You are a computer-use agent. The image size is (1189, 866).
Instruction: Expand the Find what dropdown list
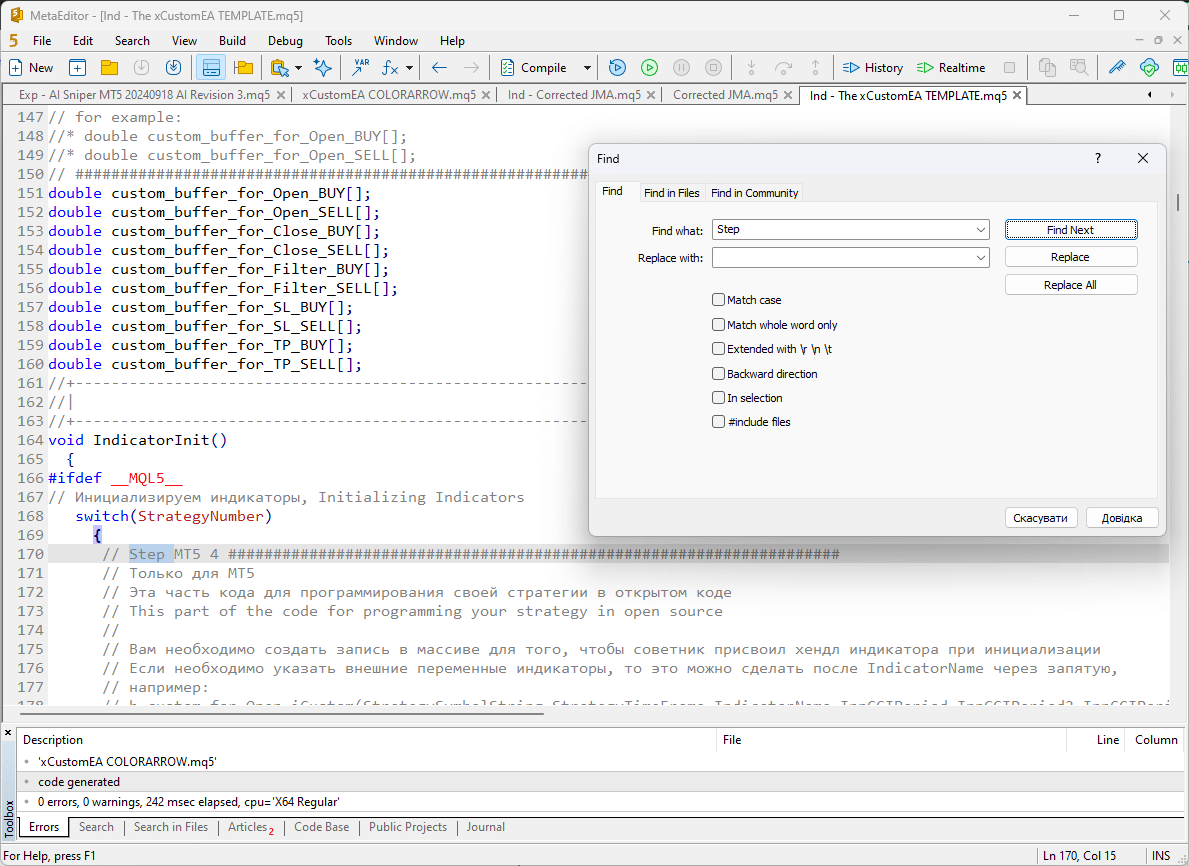[x=980, y=230]
